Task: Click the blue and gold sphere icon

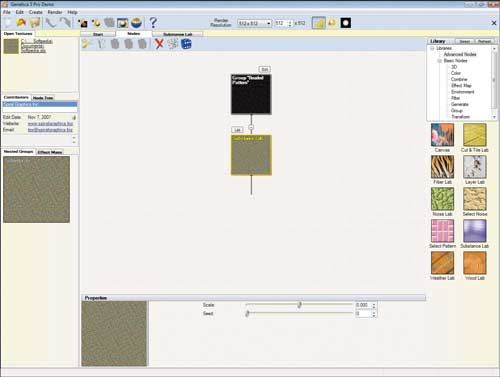Action: click(137, 23)
